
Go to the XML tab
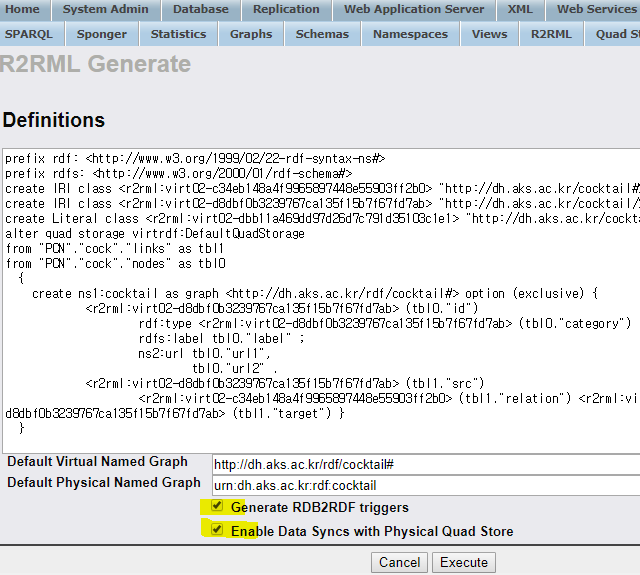[520, 10]
